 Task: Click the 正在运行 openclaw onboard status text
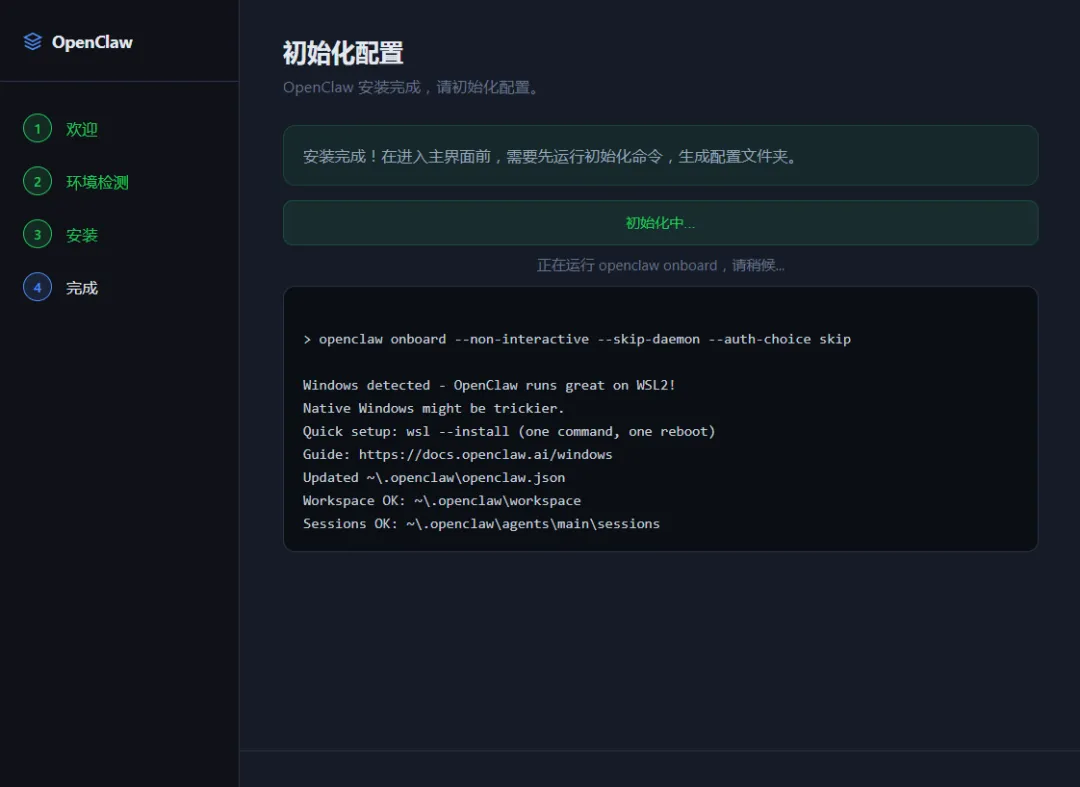(x=661, y=265)
